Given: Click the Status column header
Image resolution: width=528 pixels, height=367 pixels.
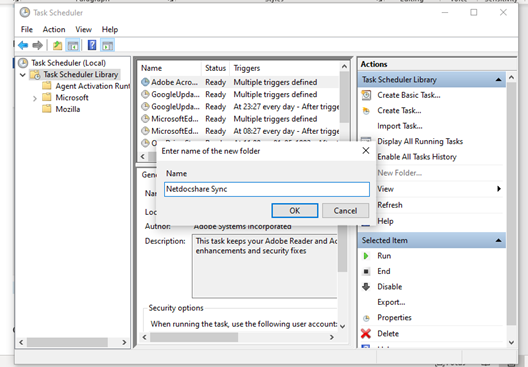Looking at the screenshot, I should coord(216,68).
